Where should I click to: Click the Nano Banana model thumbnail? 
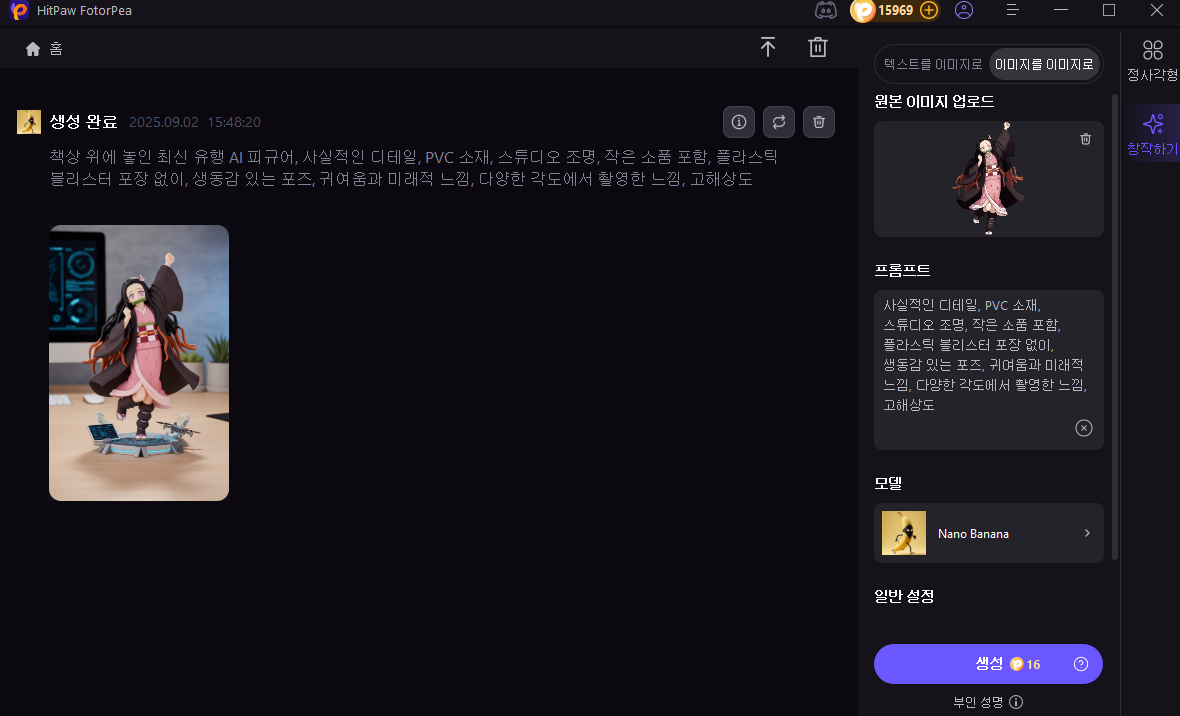pyautogui.click(x=904, y=533)
